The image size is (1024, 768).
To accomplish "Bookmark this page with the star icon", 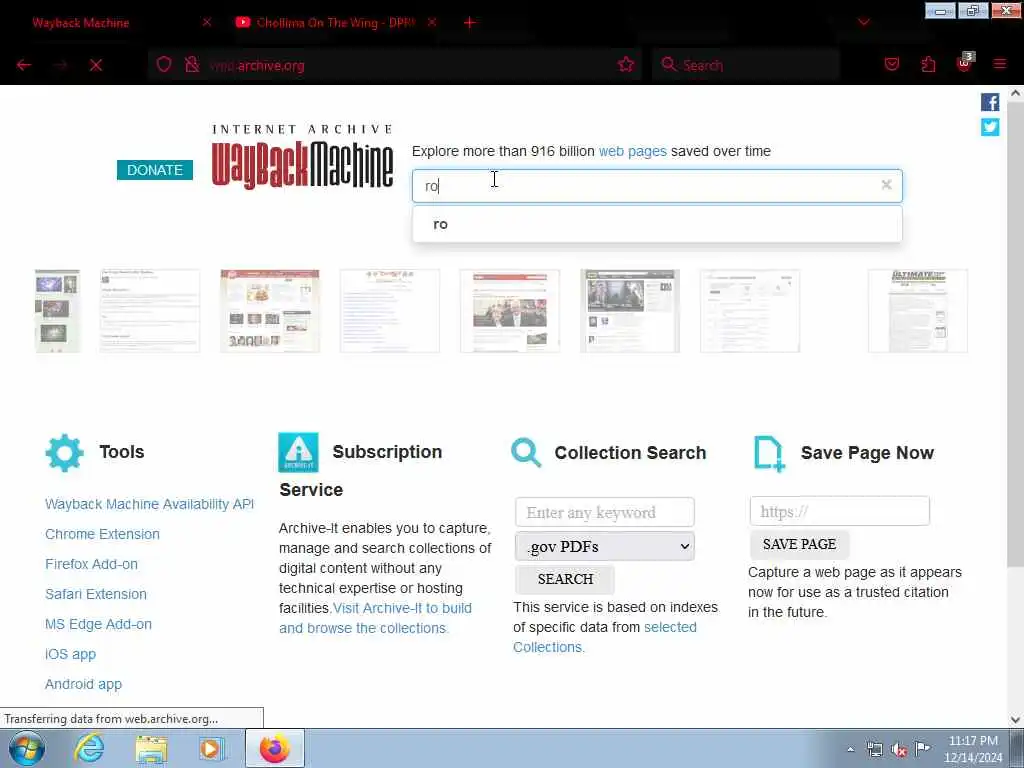I will click(x=626, y=65).
